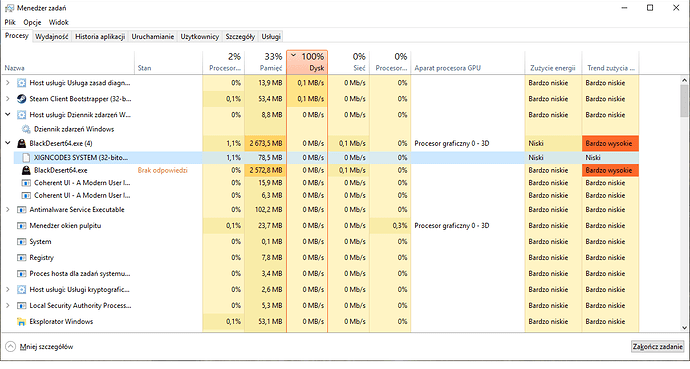Expand the Steam Client Bootstrapper entry
The height and width of the screenshot is (369, 690).
[7, 99]
